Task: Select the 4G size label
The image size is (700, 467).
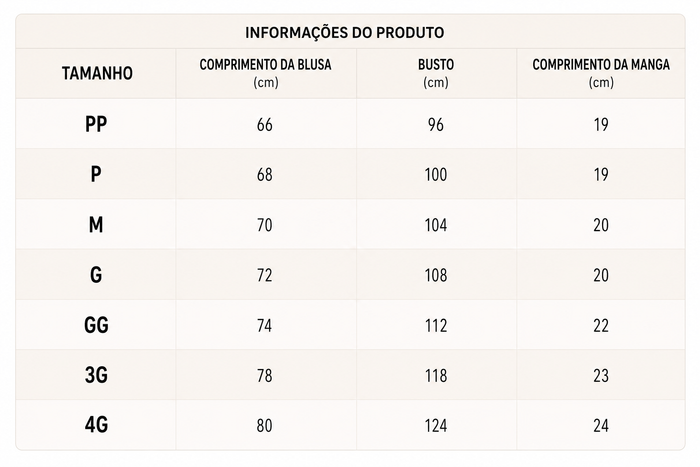Action: 96,425
